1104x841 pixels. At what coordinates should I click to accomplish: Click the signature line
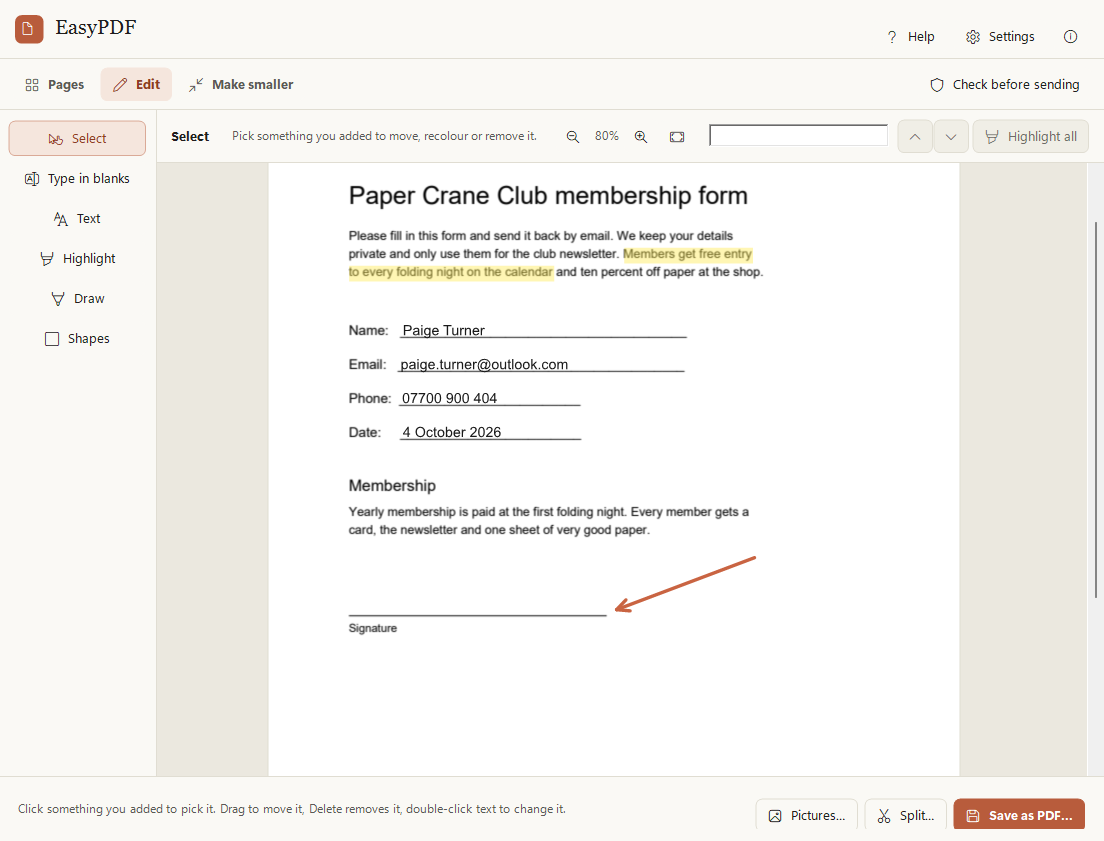[x=477, y=615]
